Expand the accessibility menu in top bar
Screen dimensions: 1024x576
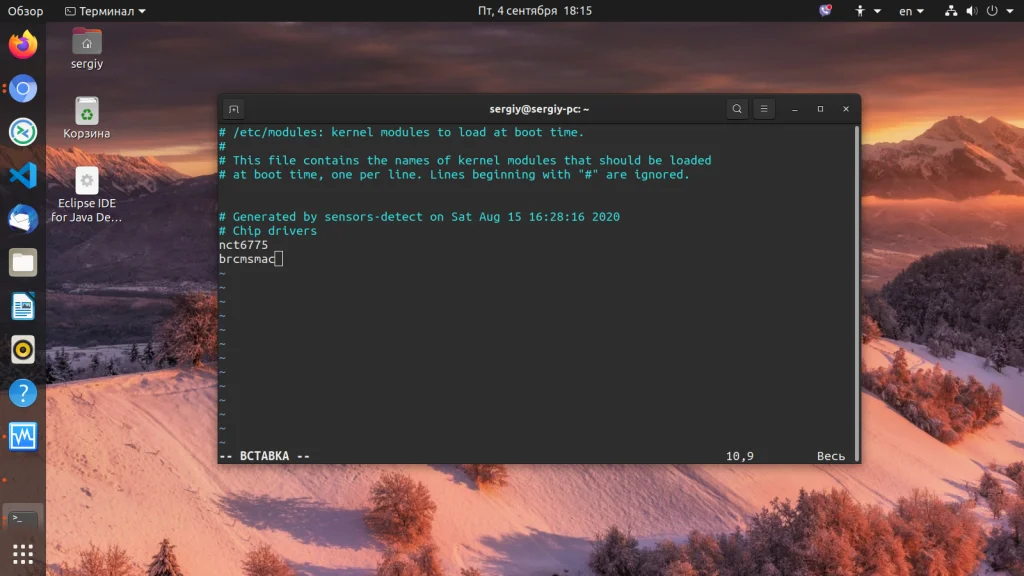pyautogui.click(x=867, y=11)
